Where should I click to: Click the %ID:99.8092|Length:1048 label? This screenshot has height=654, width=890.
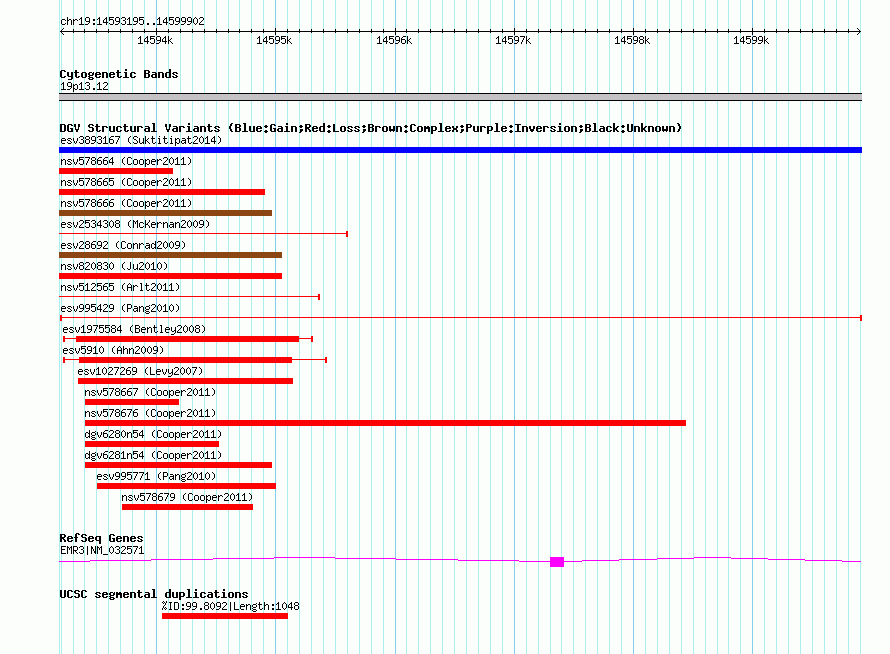[x=230, y=606]
